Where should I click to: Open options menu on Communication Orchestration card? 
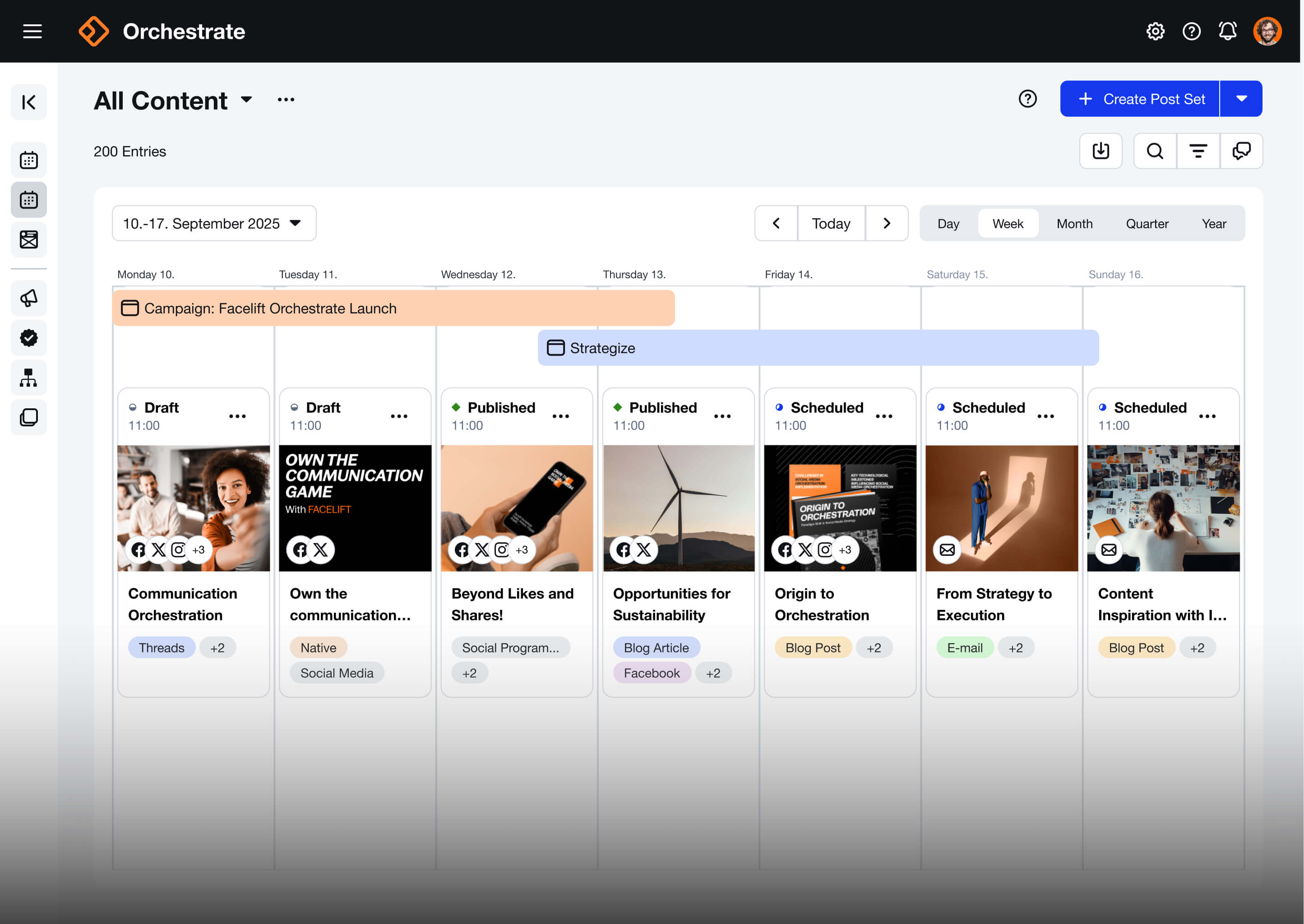237,416
